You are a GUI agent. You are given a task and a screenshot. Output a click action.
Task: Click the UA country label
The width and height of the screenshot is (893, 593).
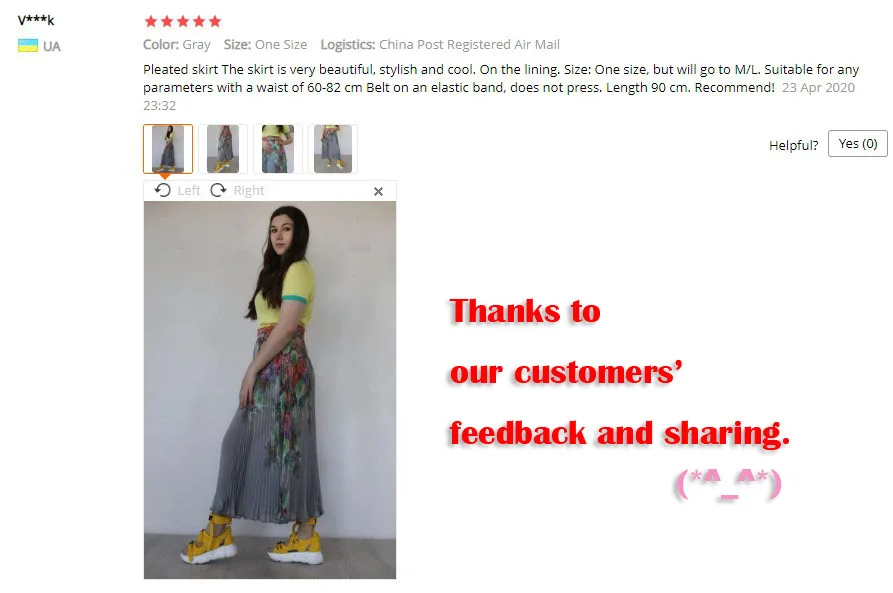coord(52,46)
